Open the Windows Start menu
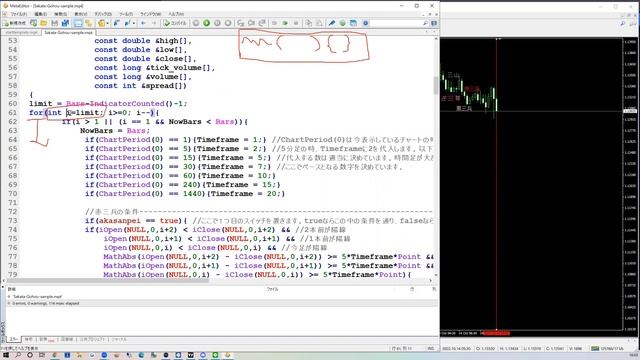This screenshot has height=360, width=640. [x=6, y=356]
